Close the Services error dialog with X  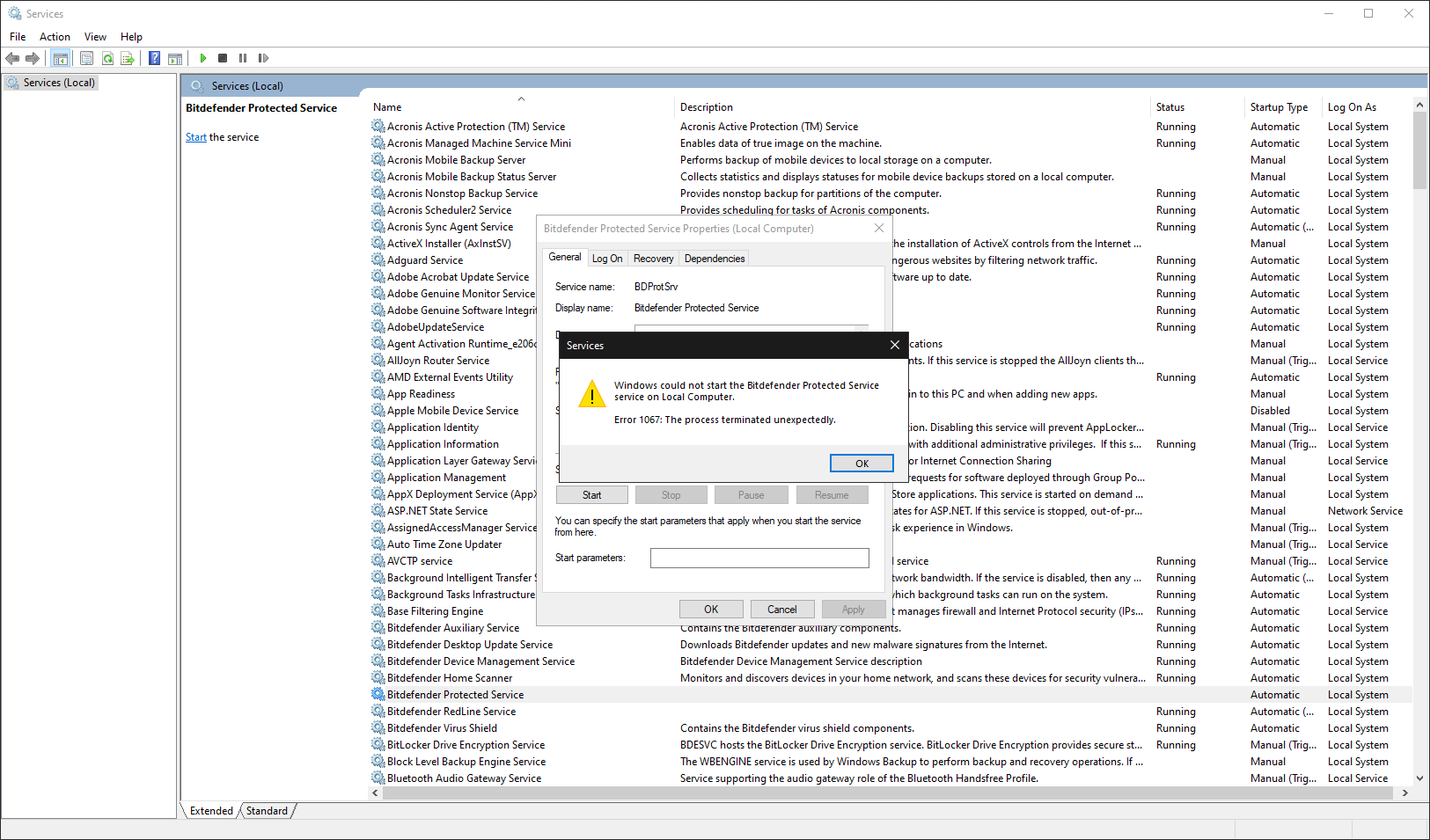tap(895, 345)
